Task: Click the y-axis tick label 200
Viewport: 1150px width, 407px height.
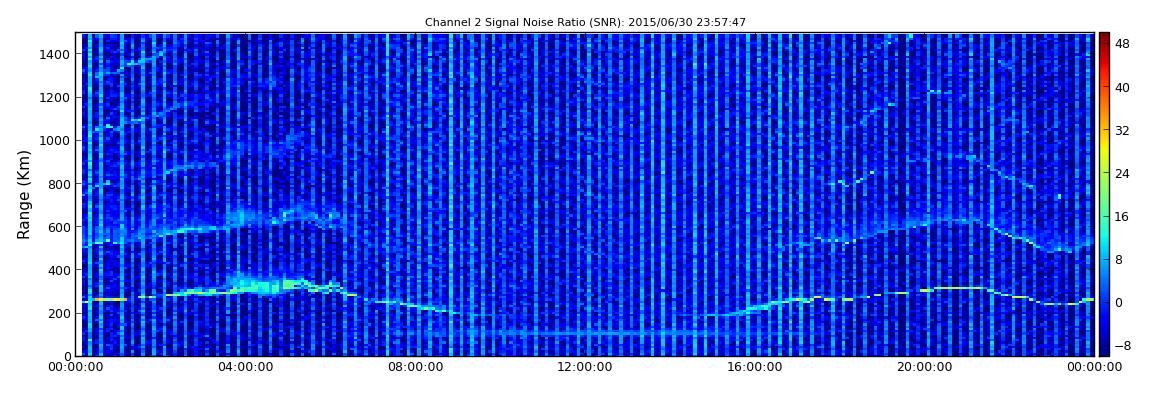Action: [59, 313]
